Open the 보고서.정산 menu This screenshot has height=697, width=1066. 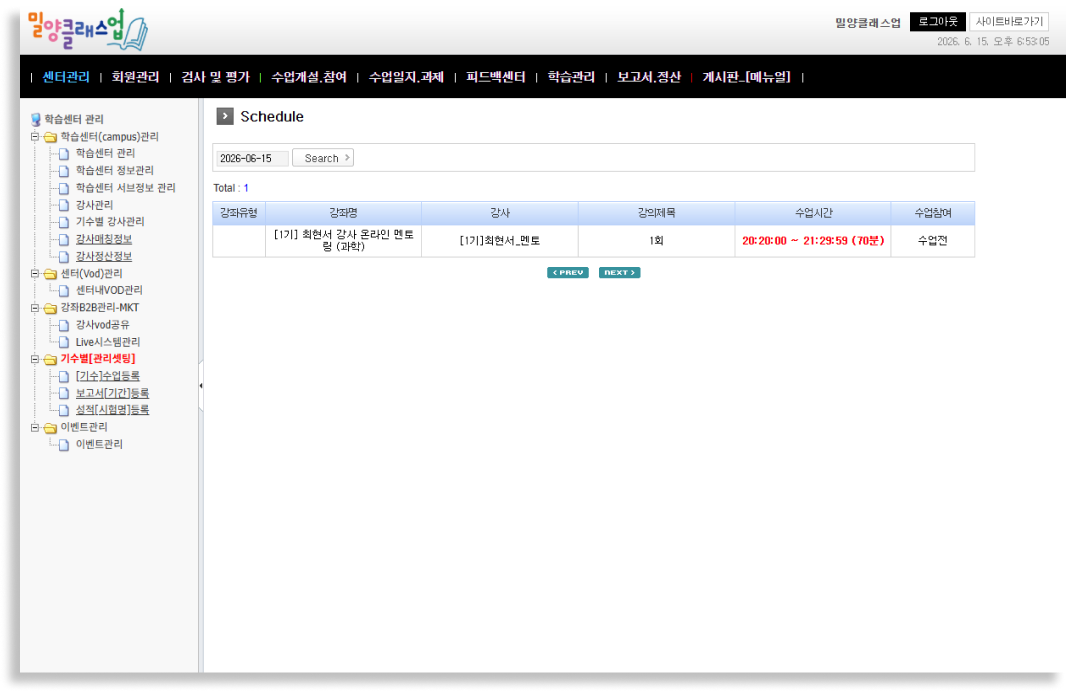(649, 77)
